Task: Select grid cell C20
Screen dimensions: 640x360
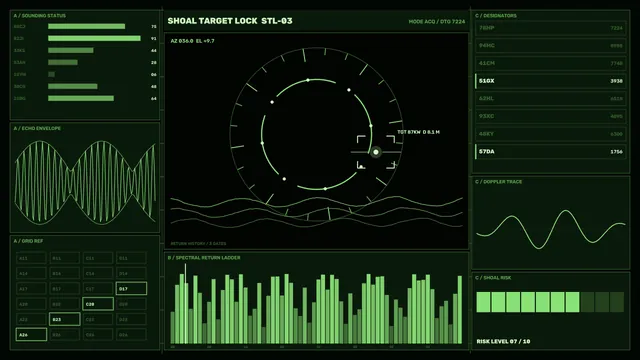Action: (98, 304)
